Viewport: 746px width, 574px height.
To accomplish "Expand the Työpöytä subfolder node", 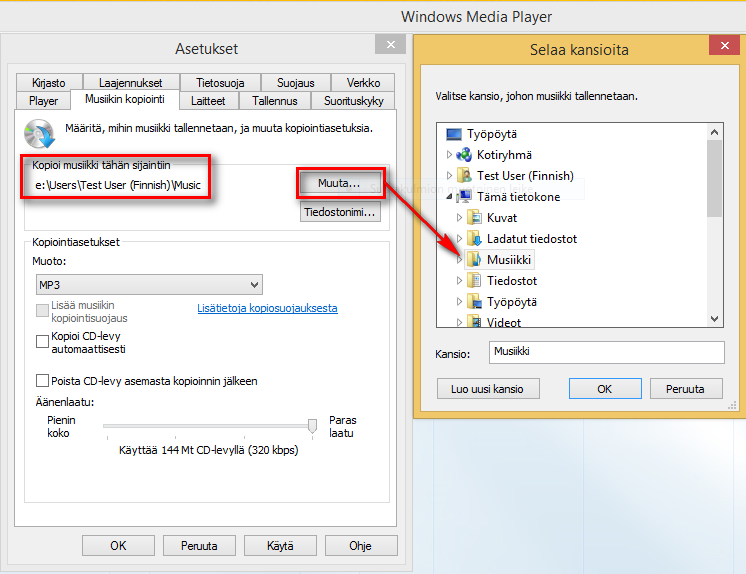I will click(459, 301).
